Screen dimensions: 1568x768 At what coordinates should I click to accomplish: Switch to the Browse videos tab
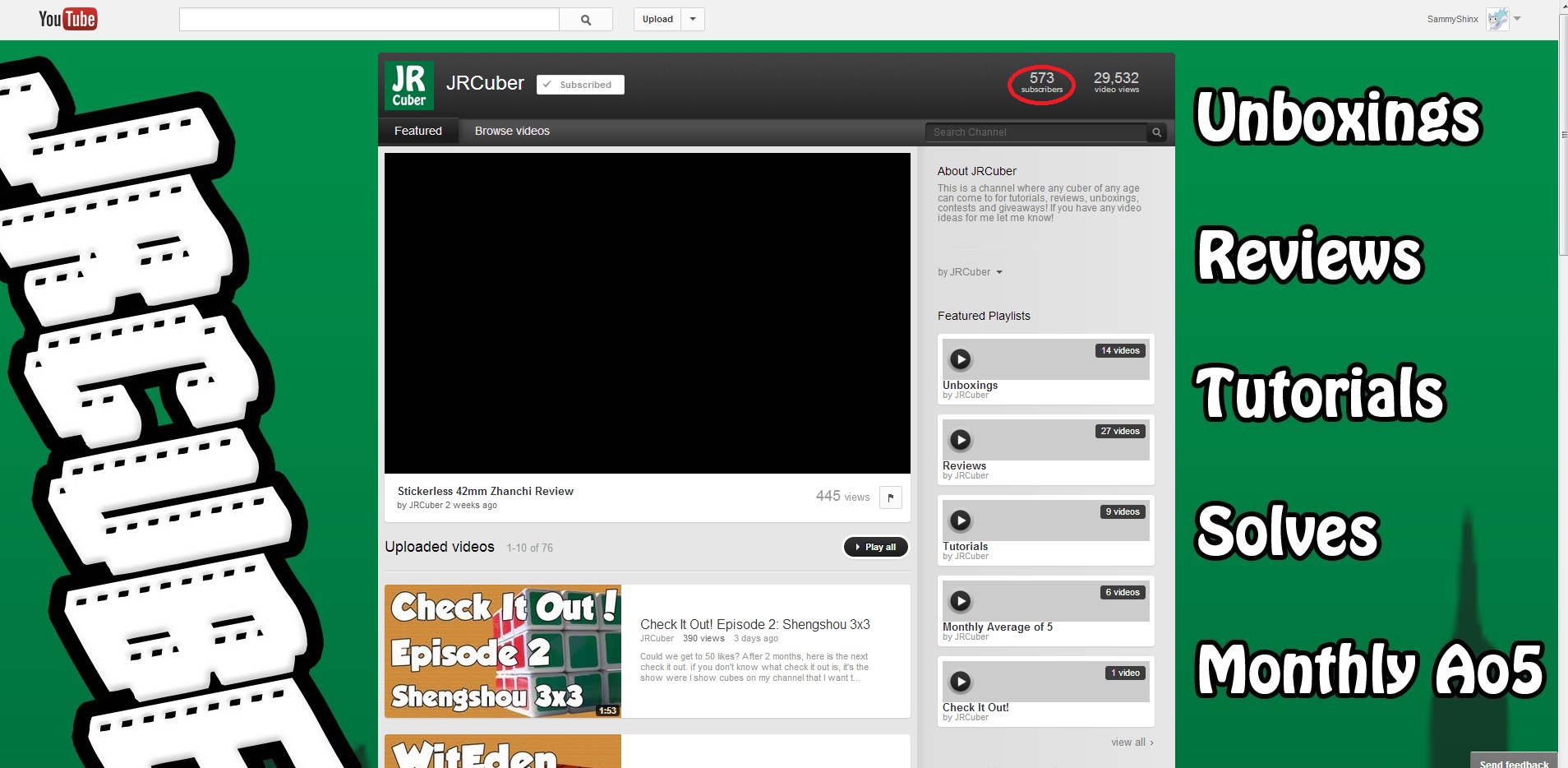tap(512, 131)
